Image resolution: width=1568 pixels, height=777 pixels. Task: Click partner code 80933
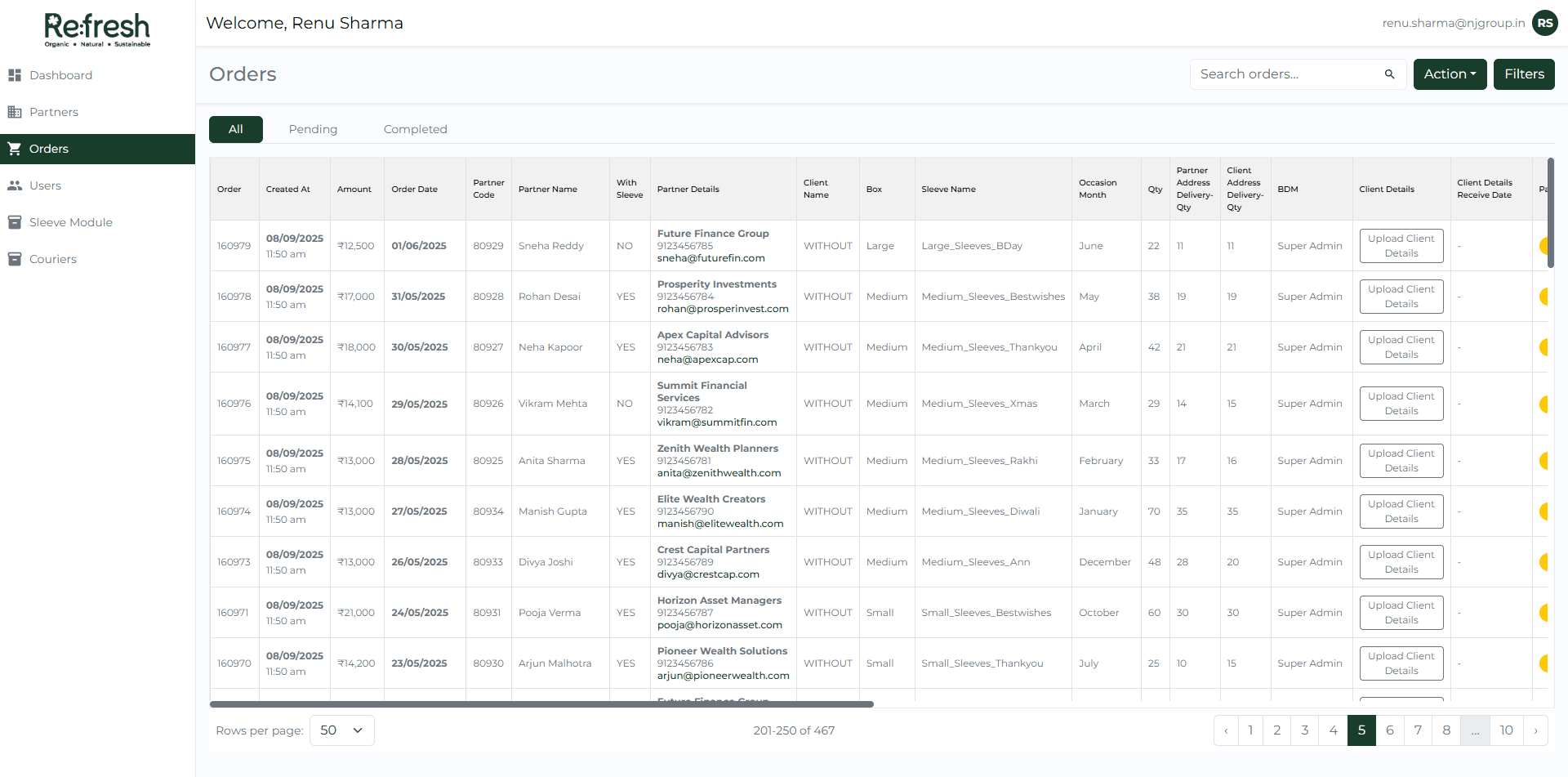pos(488,562)
